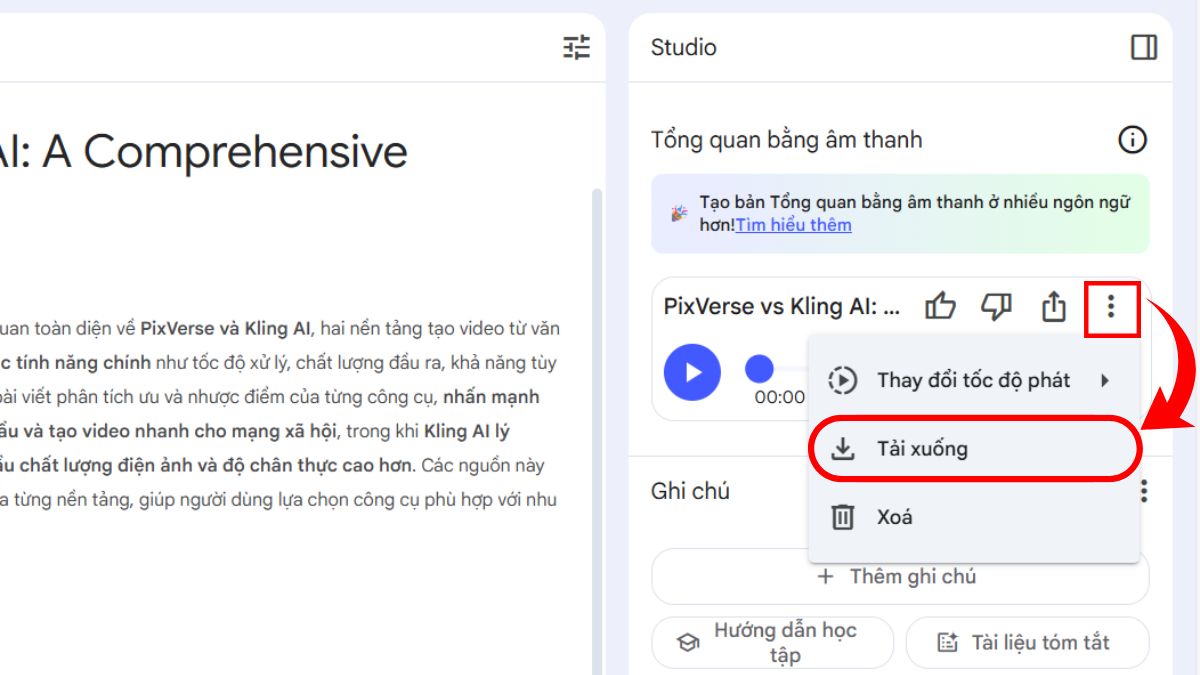Open the audio three-dot more menu
This screenshot has width=1200, height=675.
click(x=1110, y=307)
